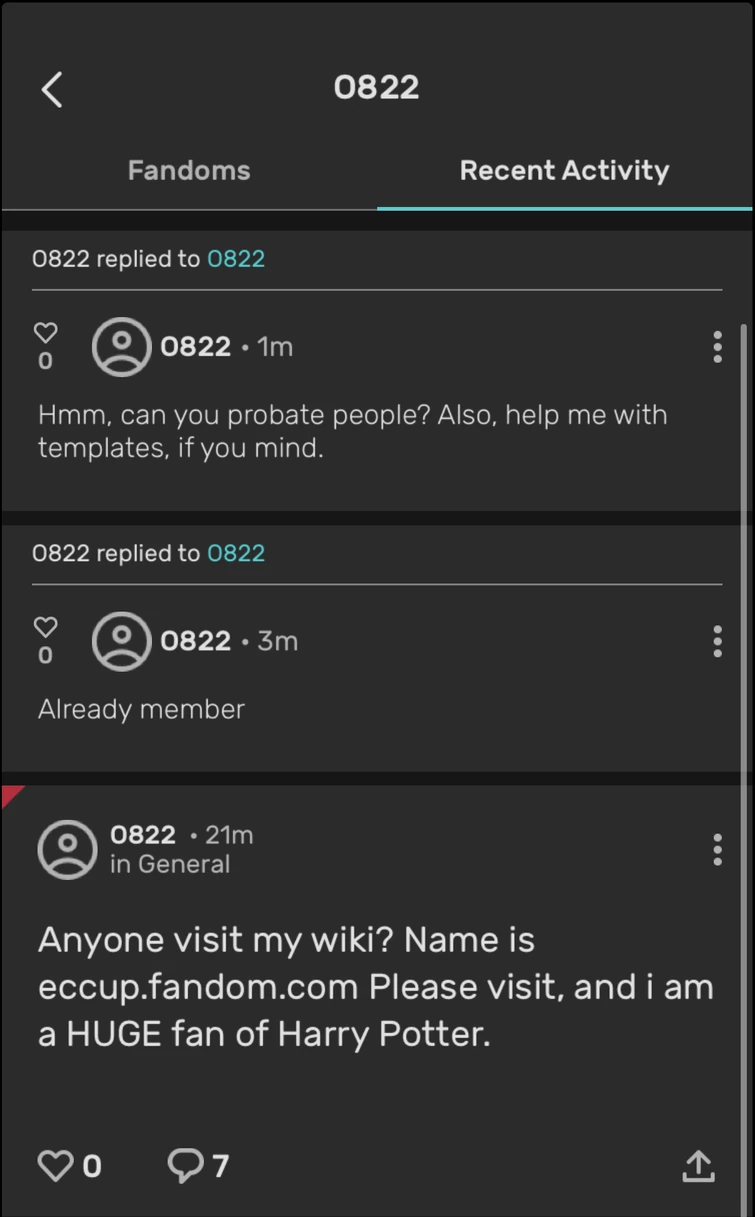Open options menu for the 3m reply
The width and height of the screenshot is (755, 1217).
717,641
